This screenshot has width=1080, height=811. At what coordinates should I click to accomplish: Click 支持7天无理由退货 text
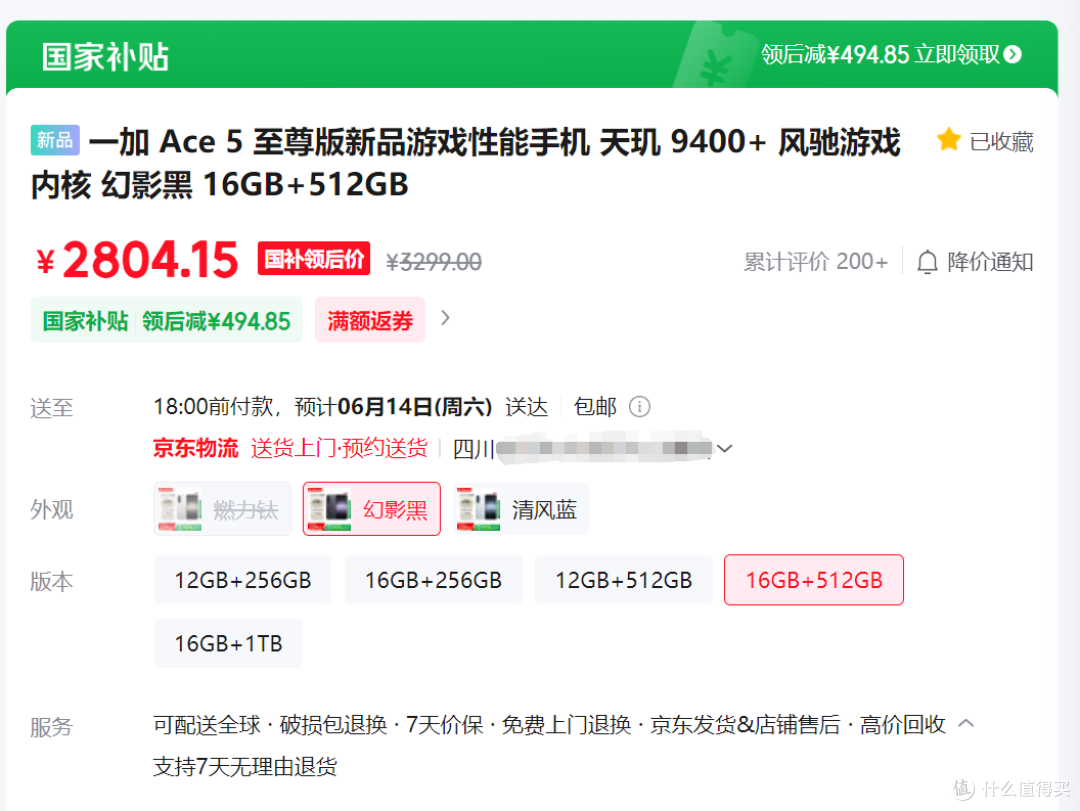[x=245, y=766]
